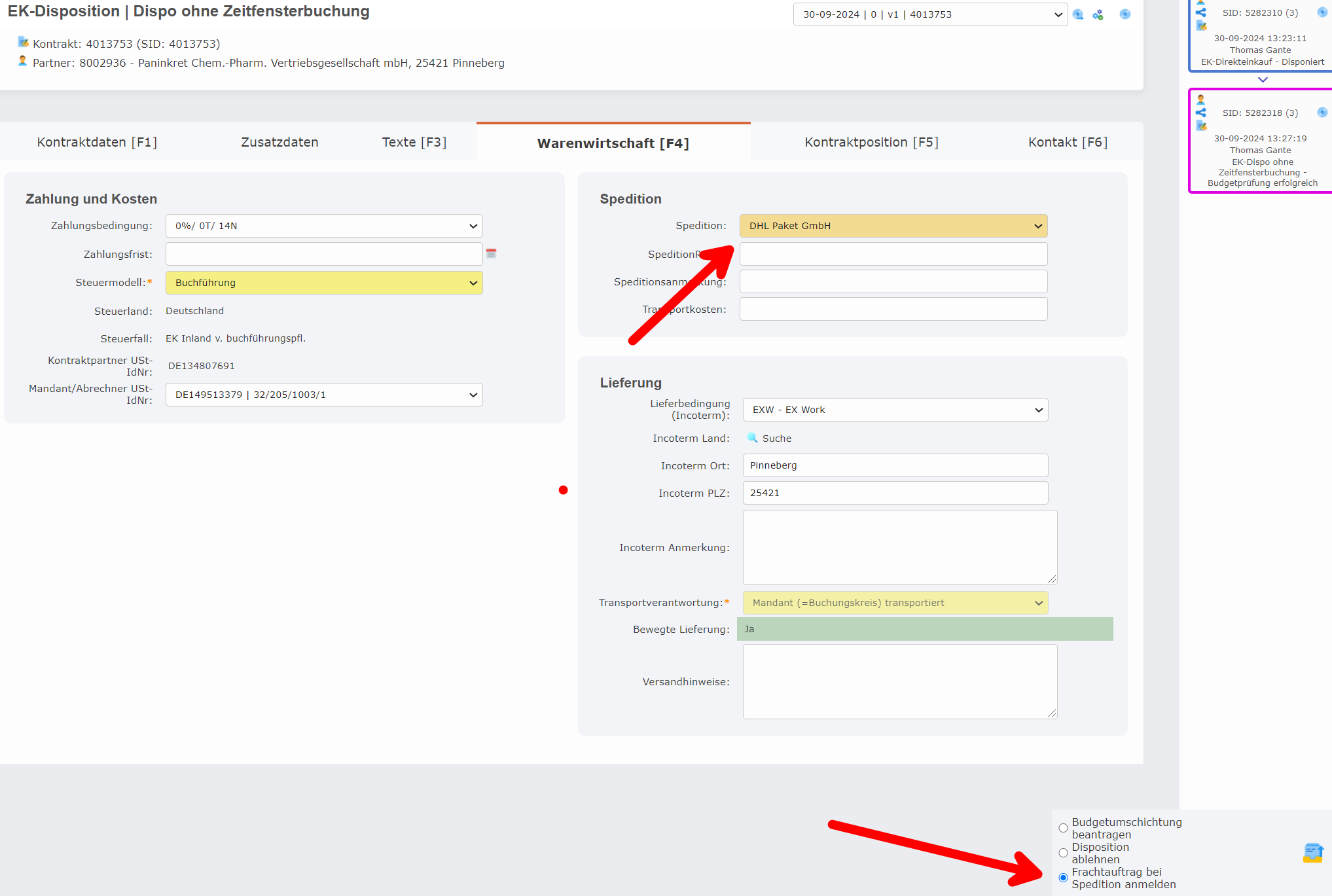Click the gears icon next to the version dropdown
The width and height of the screenshot is (1332, 896).
1098,14
